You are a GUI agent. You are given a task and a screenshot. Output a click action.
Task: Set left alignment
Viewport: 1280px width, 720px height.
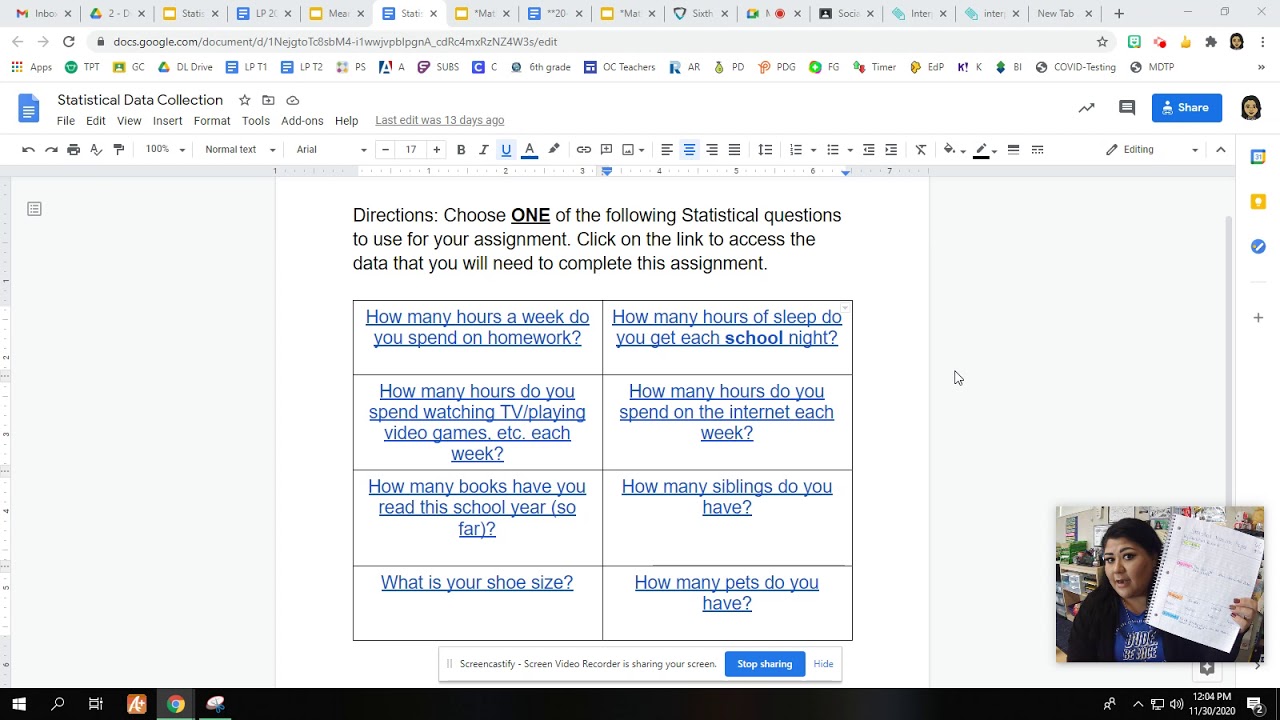[666, 150]
